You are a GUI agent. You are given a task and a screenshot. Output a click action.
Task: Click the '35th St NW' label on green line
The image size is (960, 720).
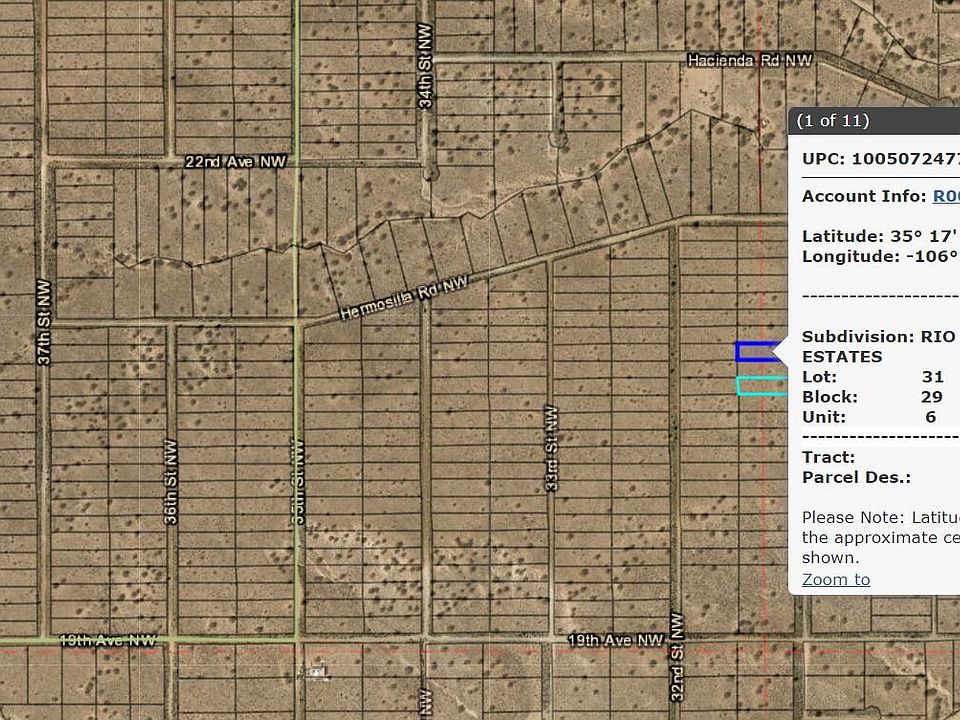pyautogui.click(x=298, y=481)
